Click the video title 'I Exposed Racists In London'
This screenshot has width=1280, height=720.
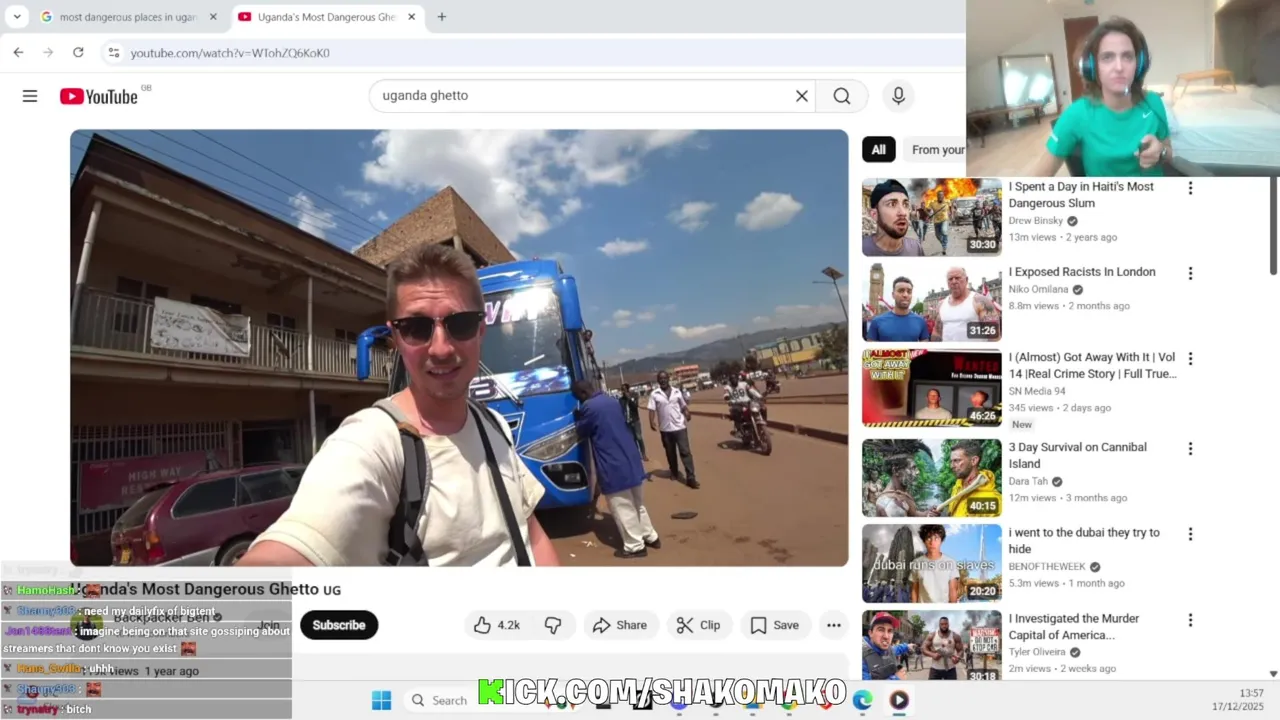[x=1082, y=272]
